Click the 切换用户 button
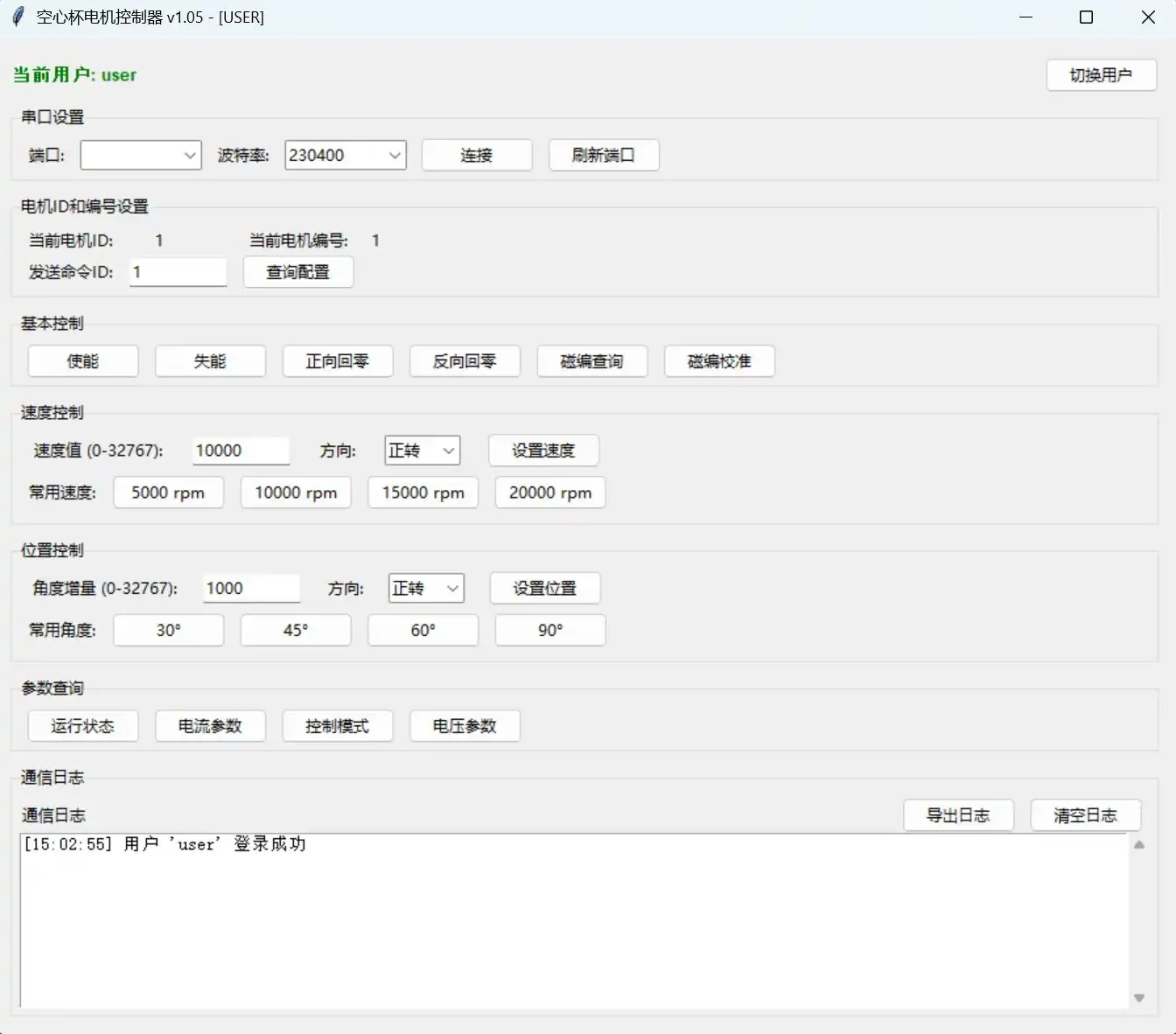1176x1034 pixels. 1102,75
